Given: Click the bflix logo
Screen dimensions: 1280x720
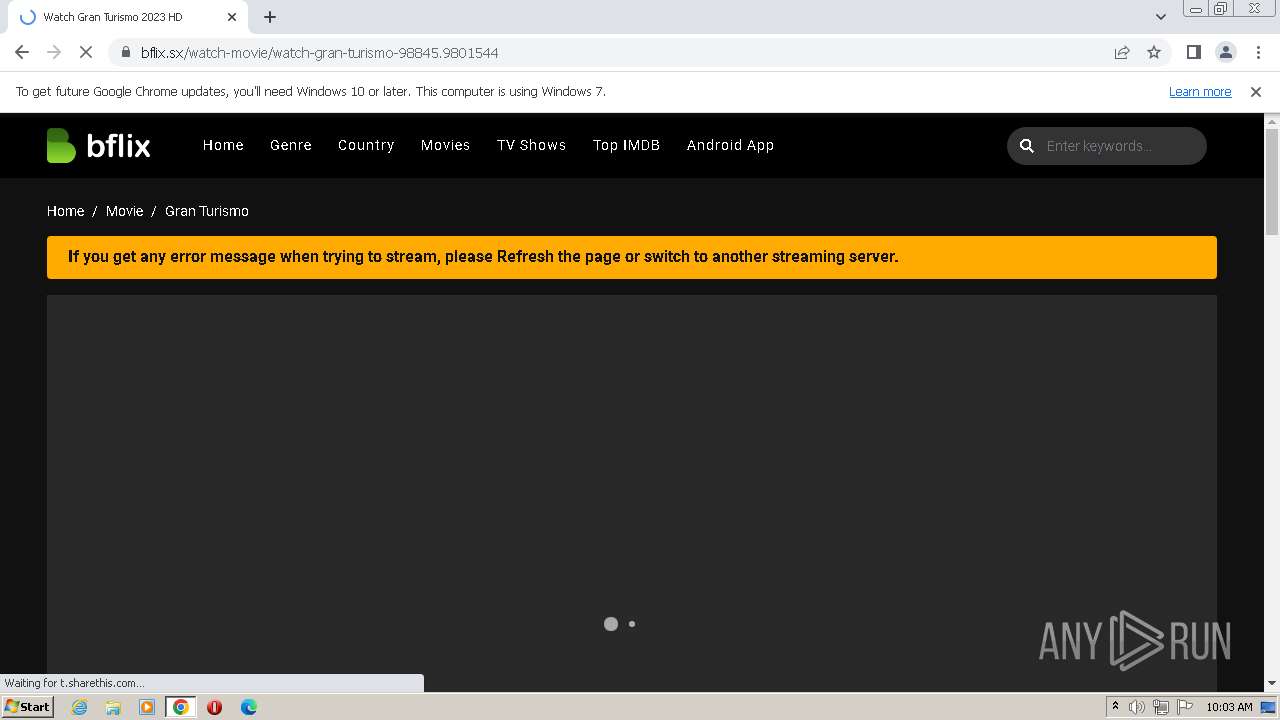Looking at the screenshot, I should point(98,146).
